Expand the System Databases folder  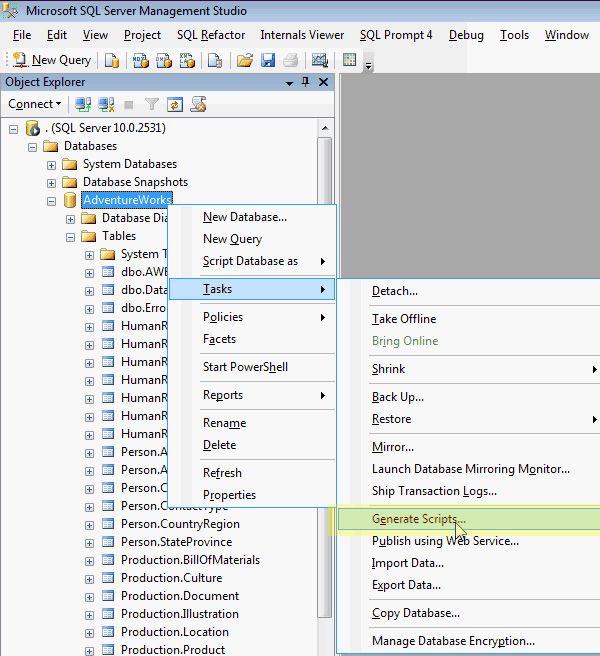coord(51,165)
